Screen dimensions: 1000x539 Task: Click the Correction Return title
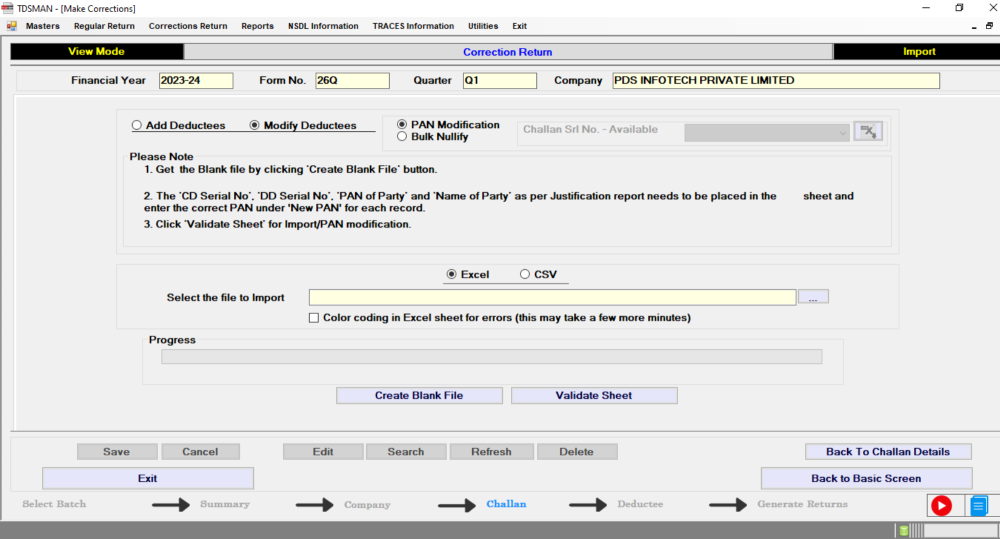[508, 52]
